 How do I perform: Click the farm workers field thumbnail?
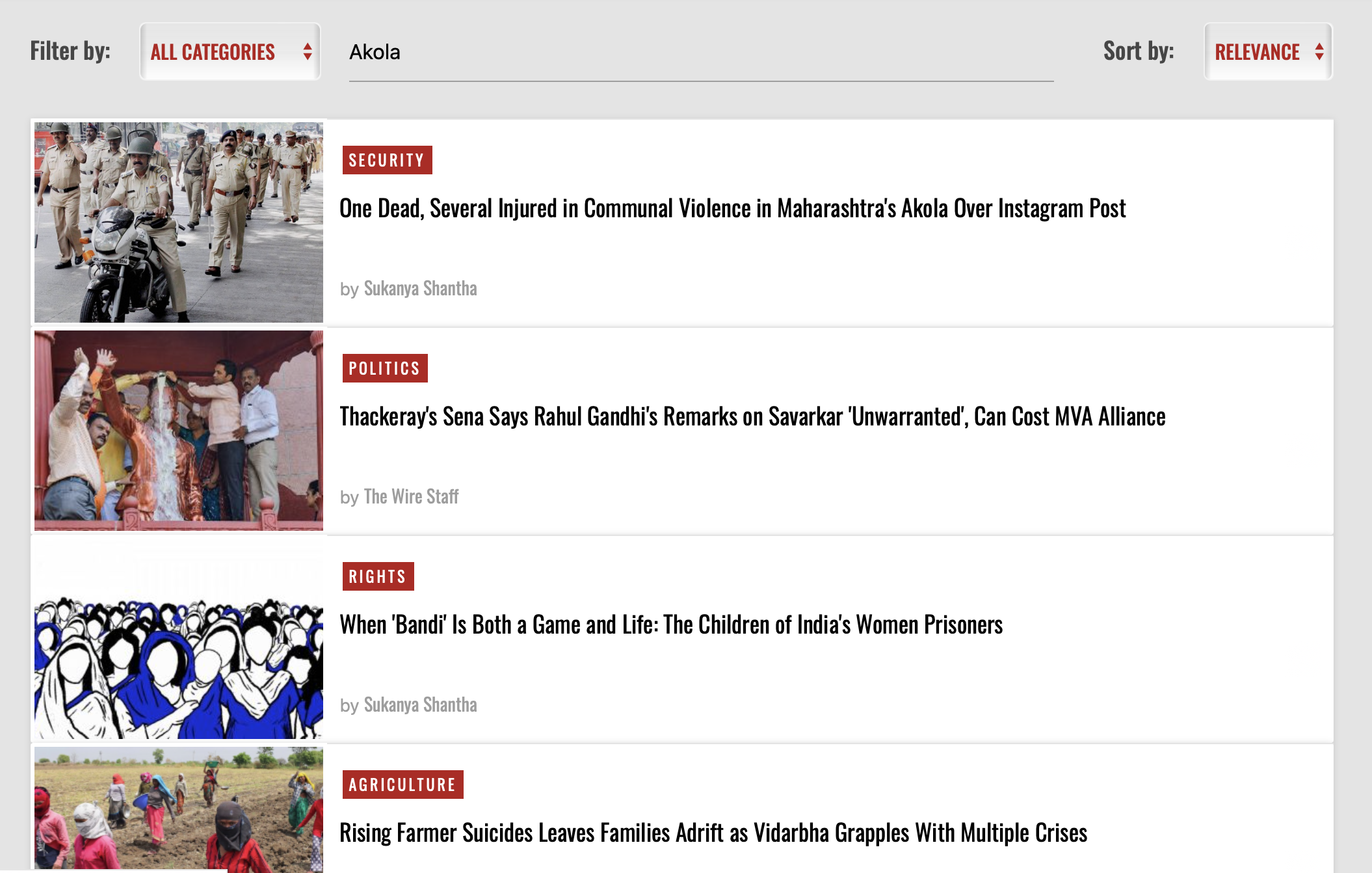pos(179,810)
